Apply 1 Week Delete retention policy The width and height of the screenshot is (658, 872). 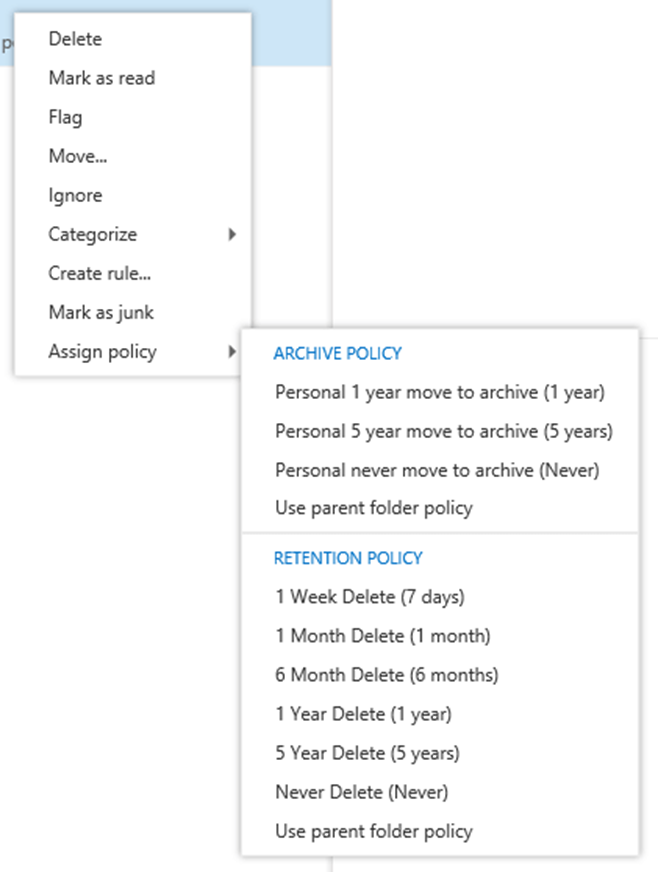click(x=370, y=597)
